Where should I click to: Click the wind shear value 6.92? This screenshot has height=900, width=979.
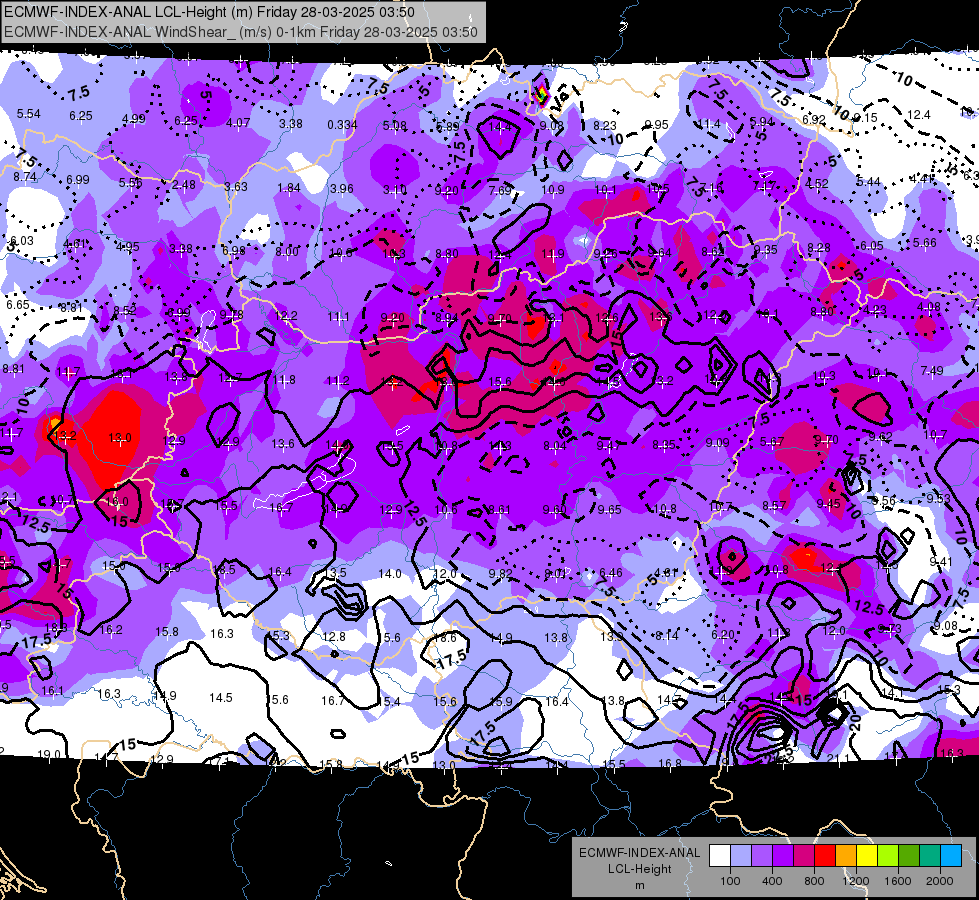(x=814, y=119)
